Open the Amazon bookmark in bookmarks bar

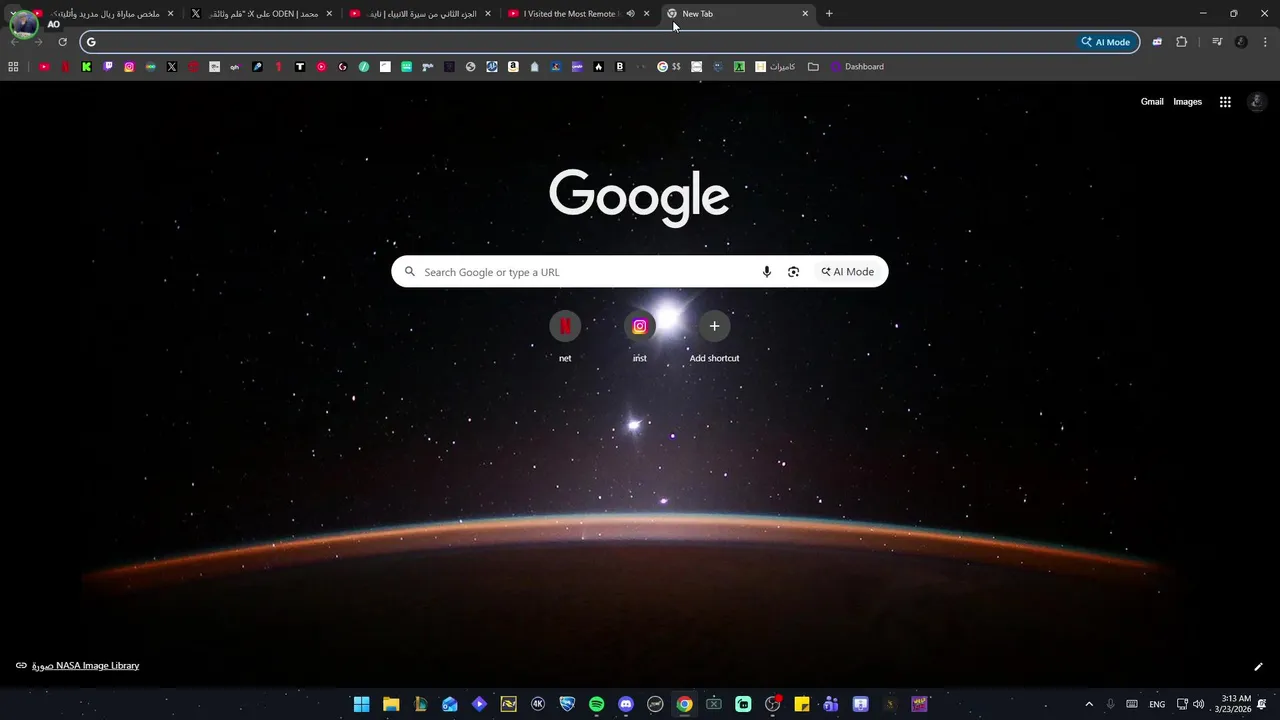click(x=513, y=67)
